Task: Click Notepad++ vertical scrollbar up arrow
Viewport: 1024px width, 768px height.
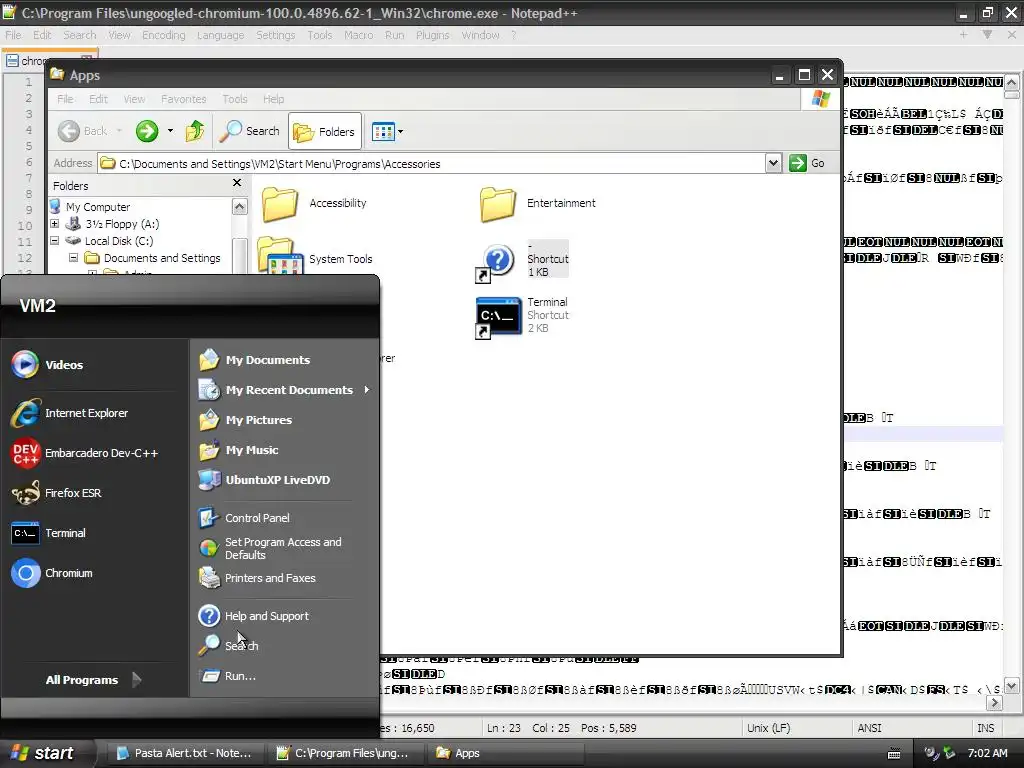Action: point(1011,82)
